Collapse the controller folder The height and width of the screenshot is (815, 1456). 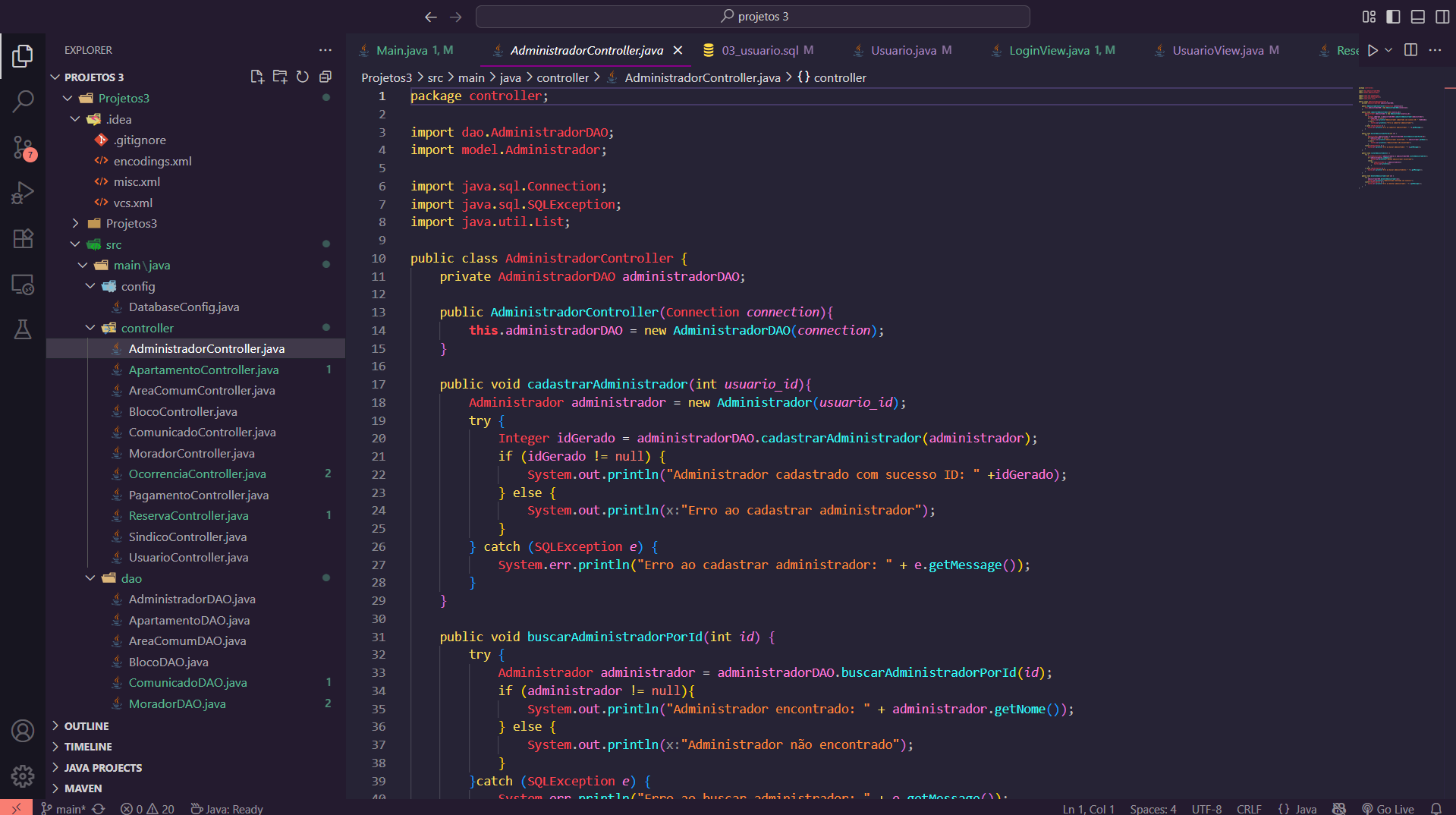pos(147,328)
